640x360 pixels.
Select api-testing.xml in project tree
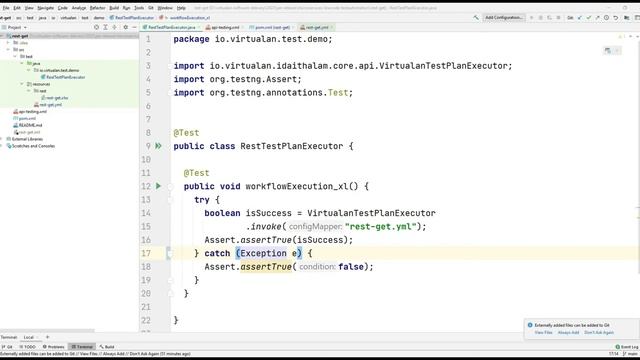point(30,111)
